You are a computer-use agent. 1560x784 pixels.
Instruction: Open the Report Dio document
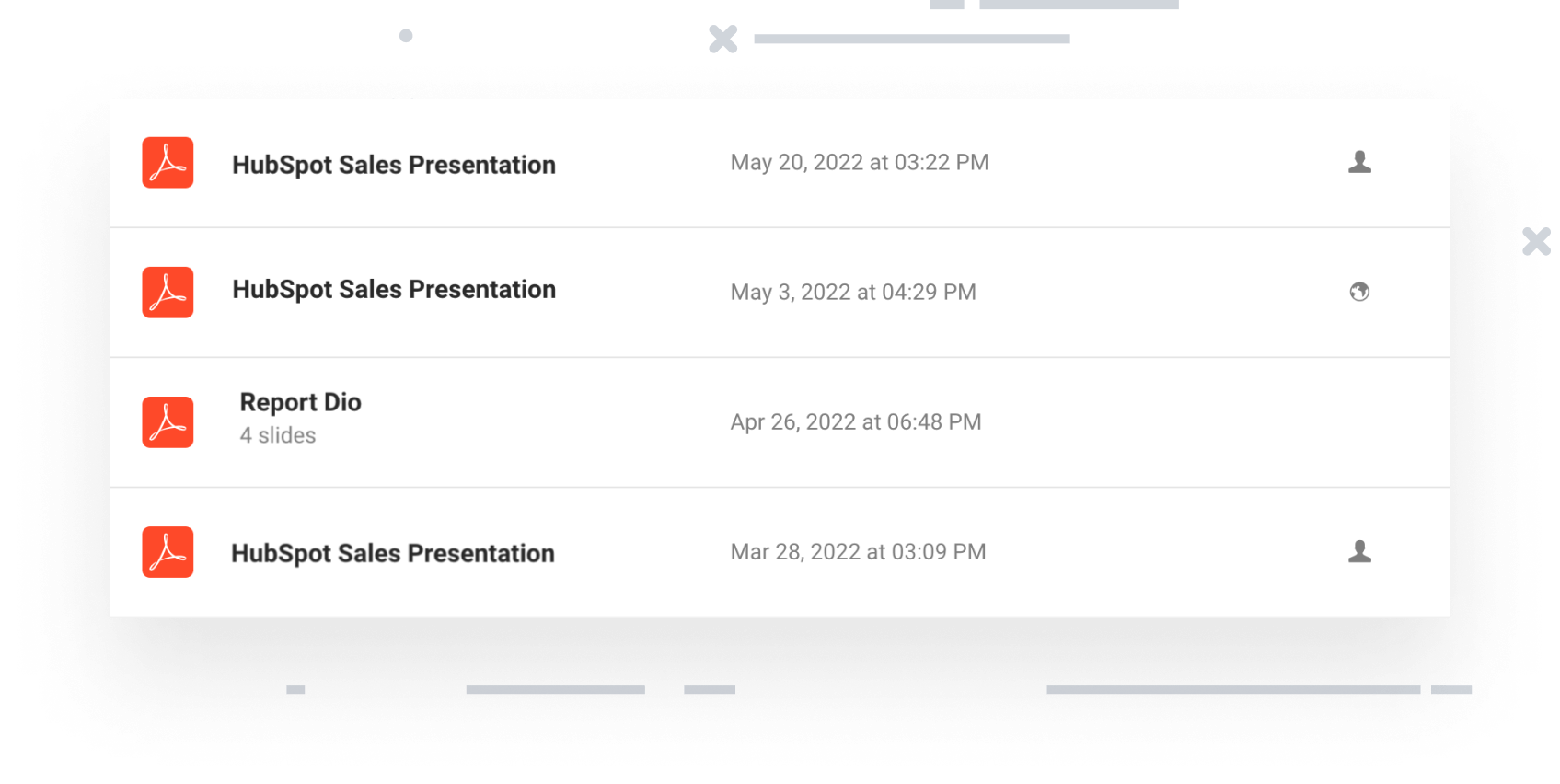click(x=300, y=402)
